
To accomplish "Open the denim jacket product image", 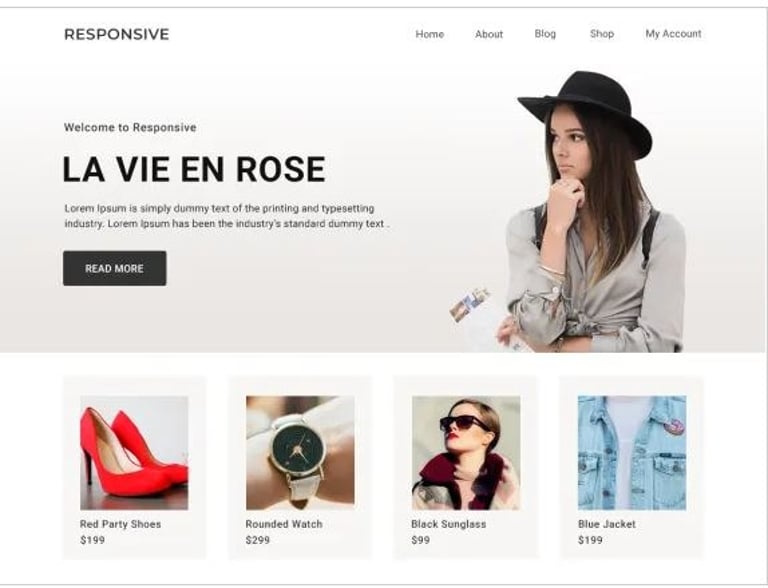I will point(632,453).
